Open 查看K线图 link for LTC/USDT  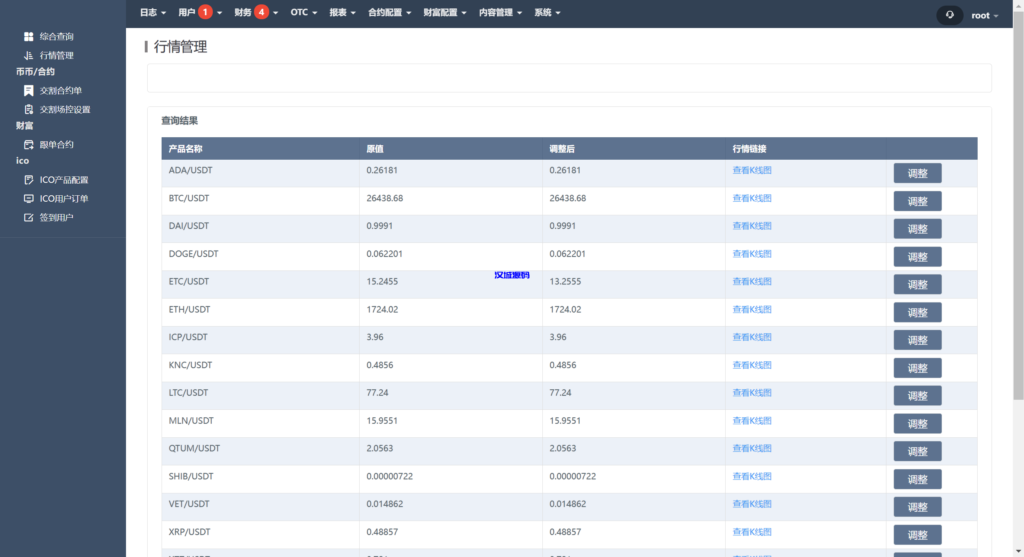tap(752, 393)
